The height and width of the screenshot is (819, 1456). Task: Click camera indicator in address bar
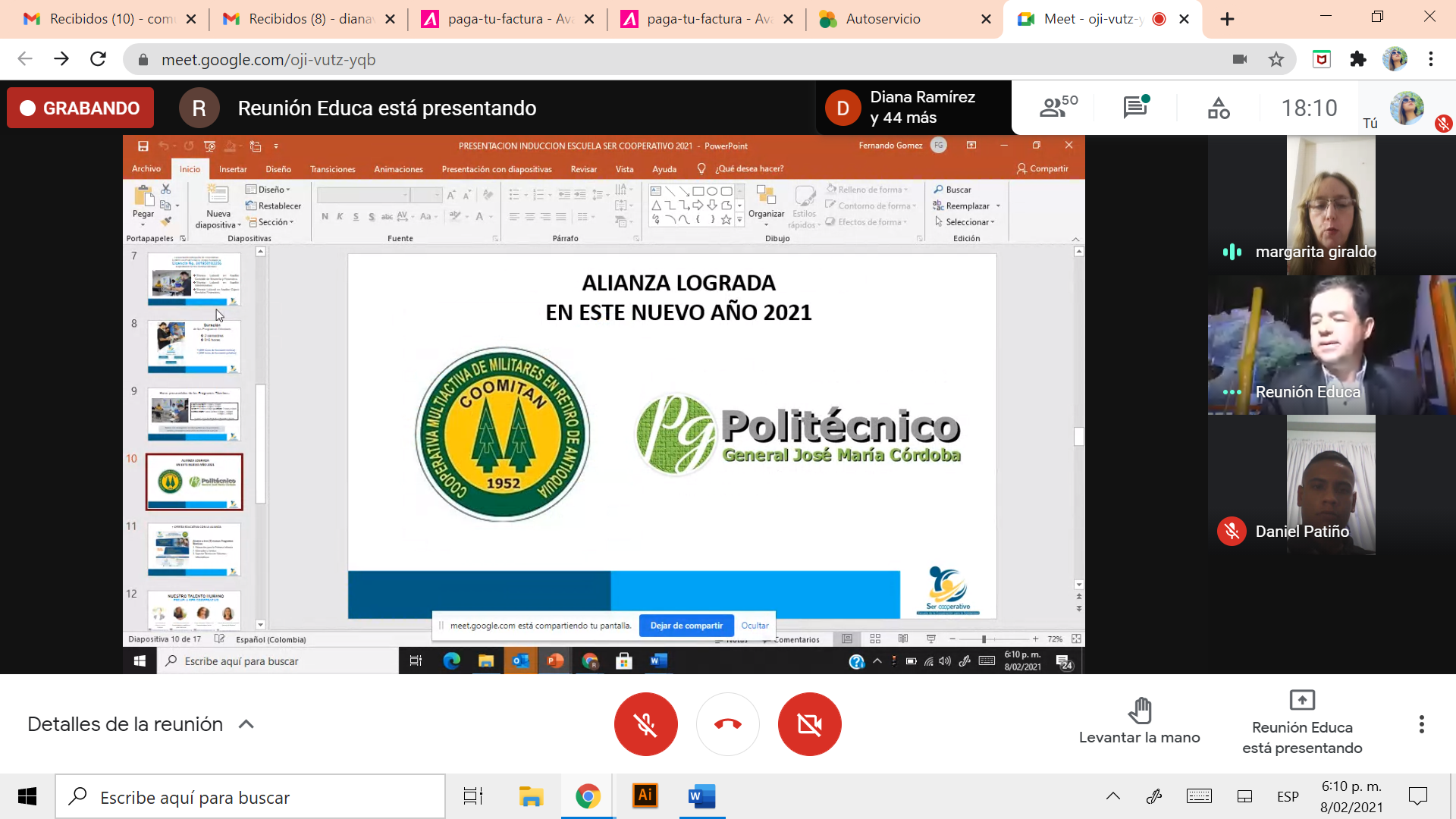(1240, 59)
